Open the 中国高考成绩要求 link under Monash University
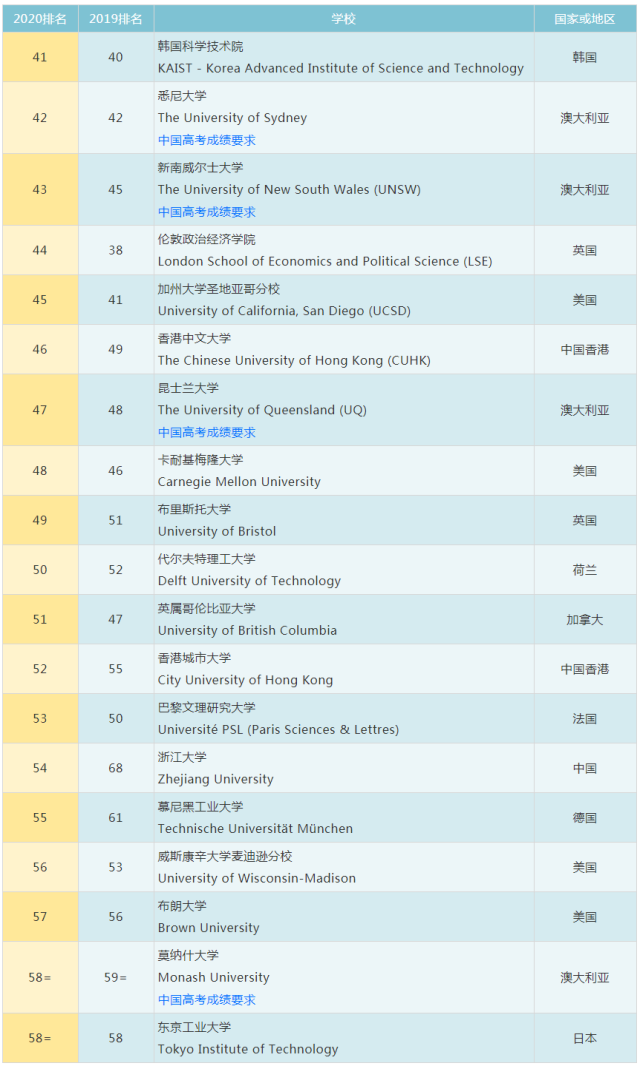This screenshot has width=640, height=1066. (x=207, y=1000)
